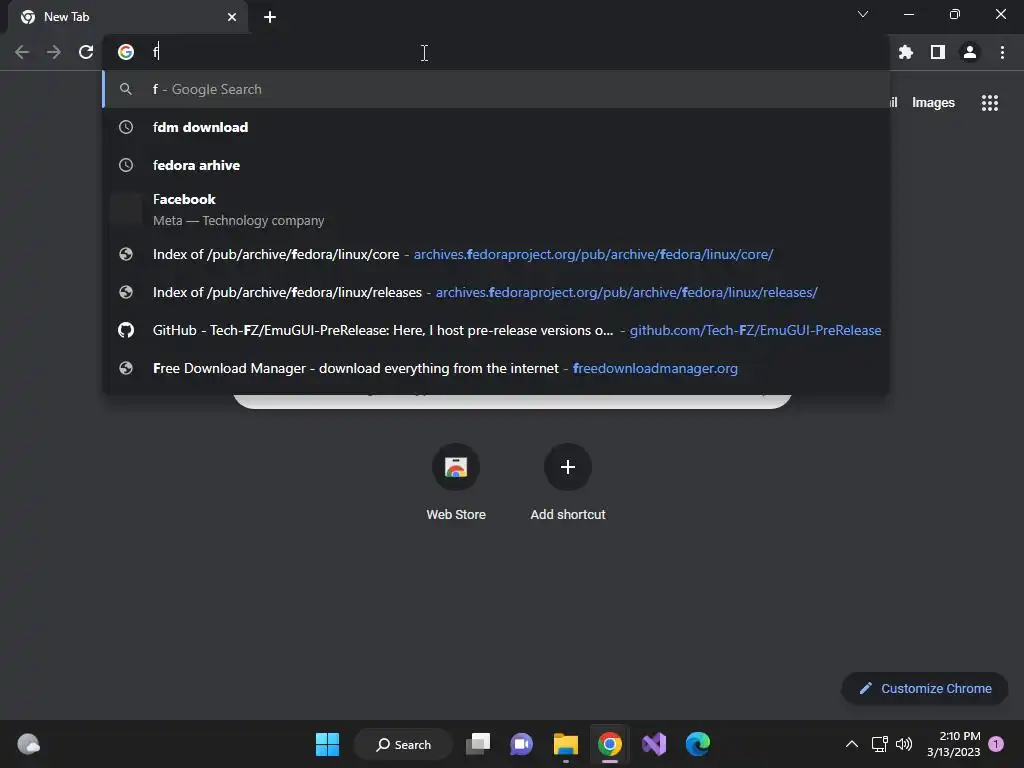
Task: Open the tab search chevron
Action: (x=863, y=14)
